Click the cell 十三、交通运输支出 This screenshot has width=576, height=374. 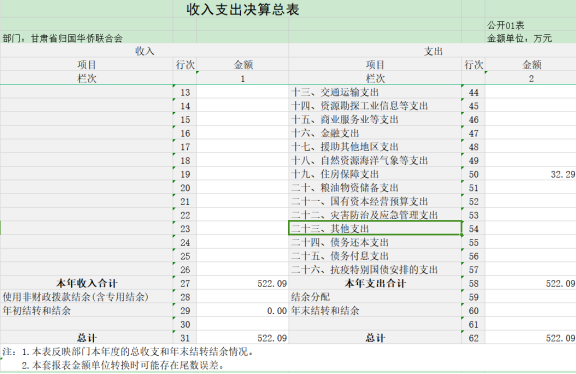(375, 92)
